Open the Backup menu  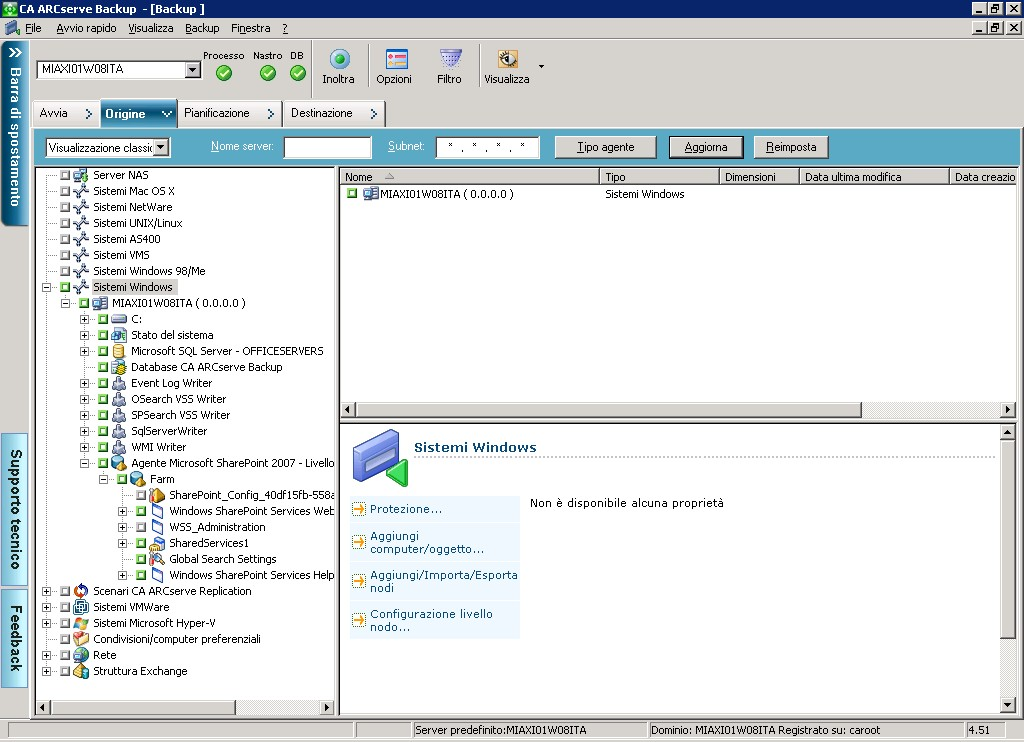tap(200, 28)
